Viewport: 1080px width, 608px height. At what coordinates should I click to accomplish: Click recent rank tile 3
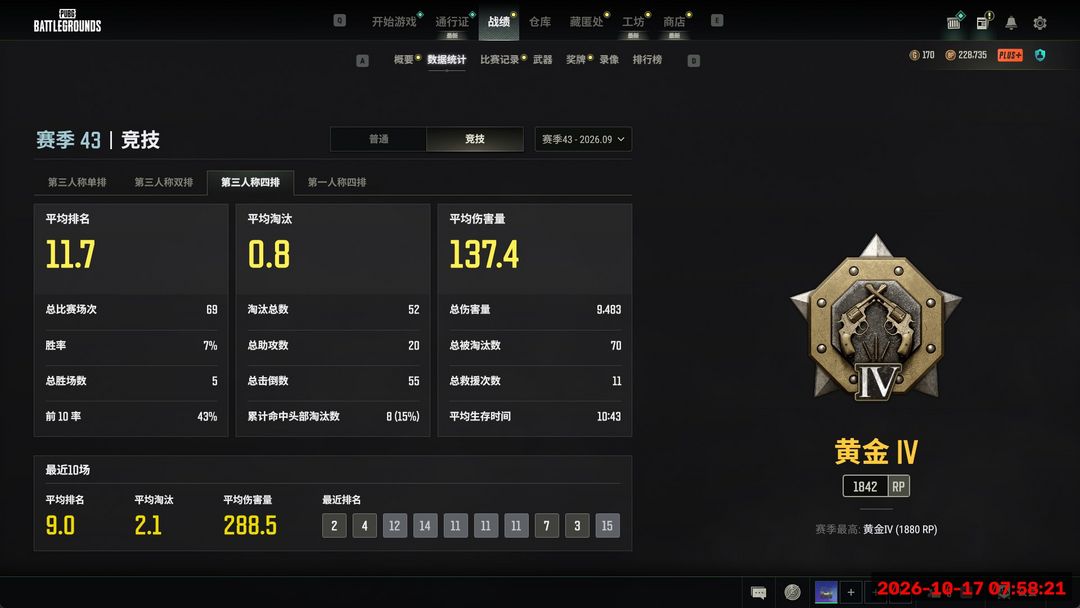point(577,525)
